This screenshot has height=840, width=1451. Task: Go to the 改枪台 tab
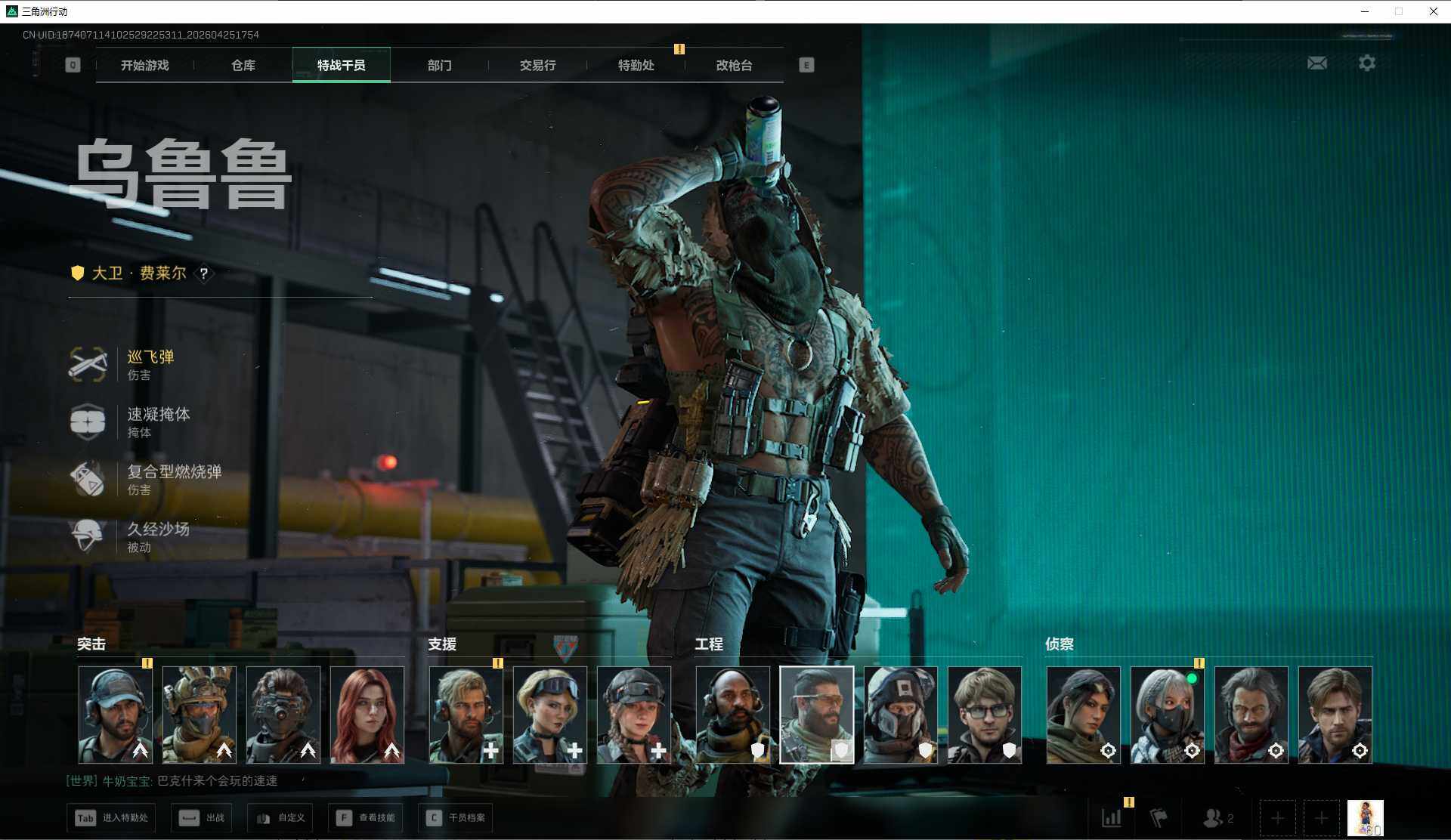coord(734,66)
